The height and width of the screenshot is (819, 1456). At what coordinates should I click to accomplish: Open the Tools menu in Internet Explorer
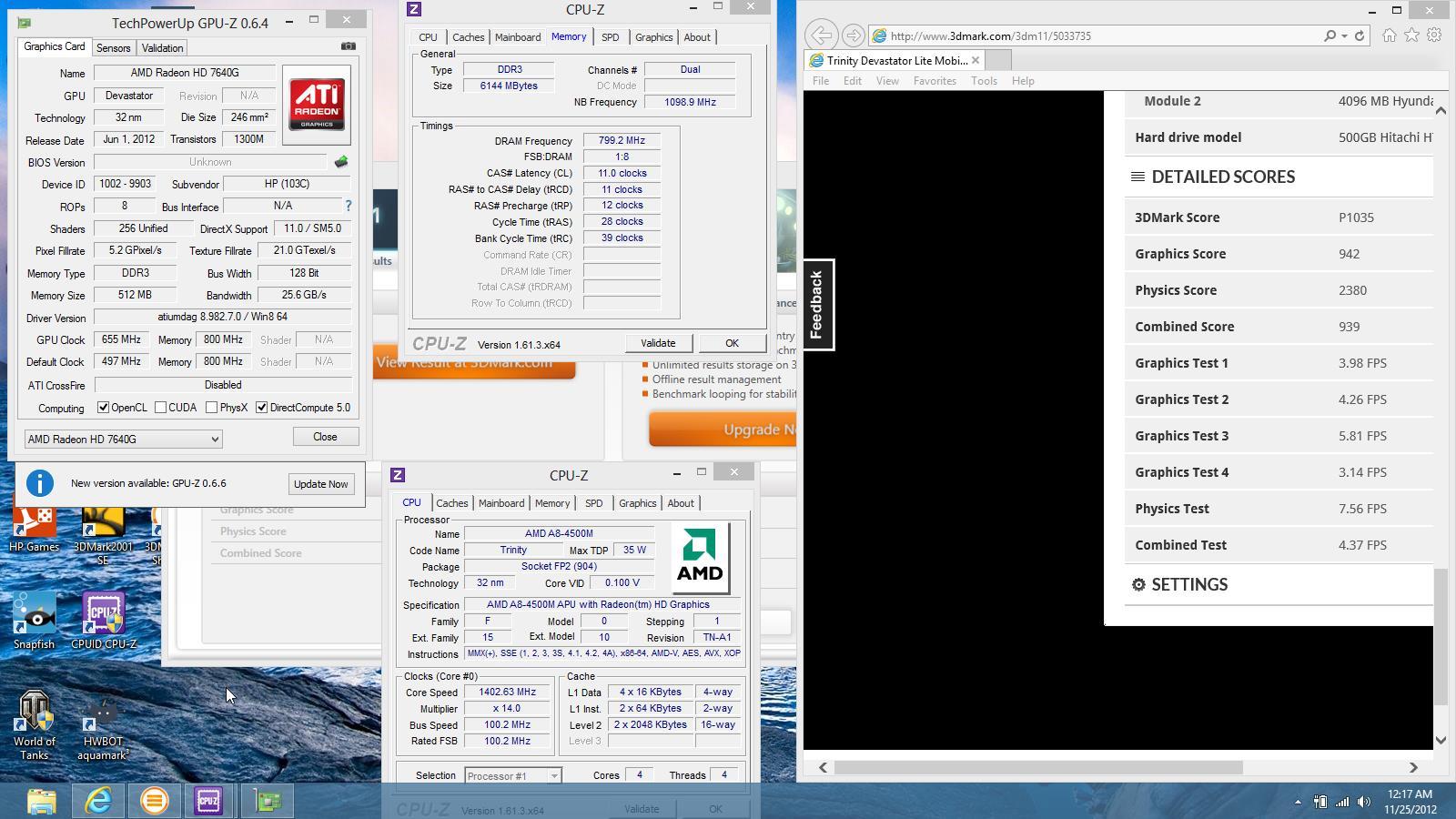(984, 80)
